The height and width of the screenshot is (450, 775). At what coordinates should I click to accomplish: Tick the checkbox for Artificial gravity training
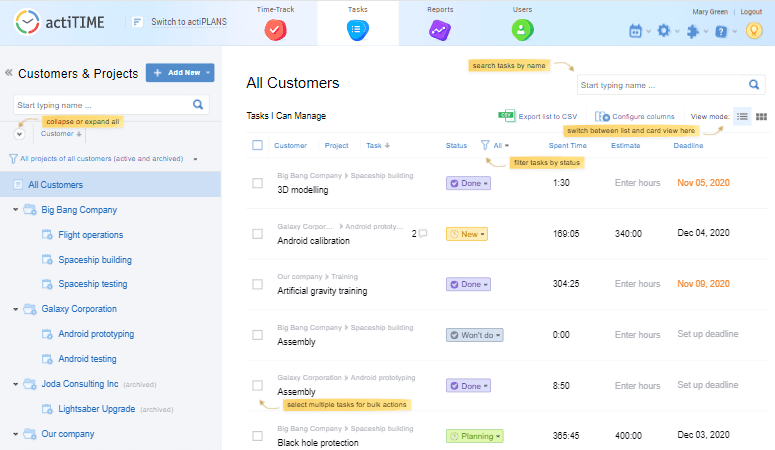coord(258,284)
